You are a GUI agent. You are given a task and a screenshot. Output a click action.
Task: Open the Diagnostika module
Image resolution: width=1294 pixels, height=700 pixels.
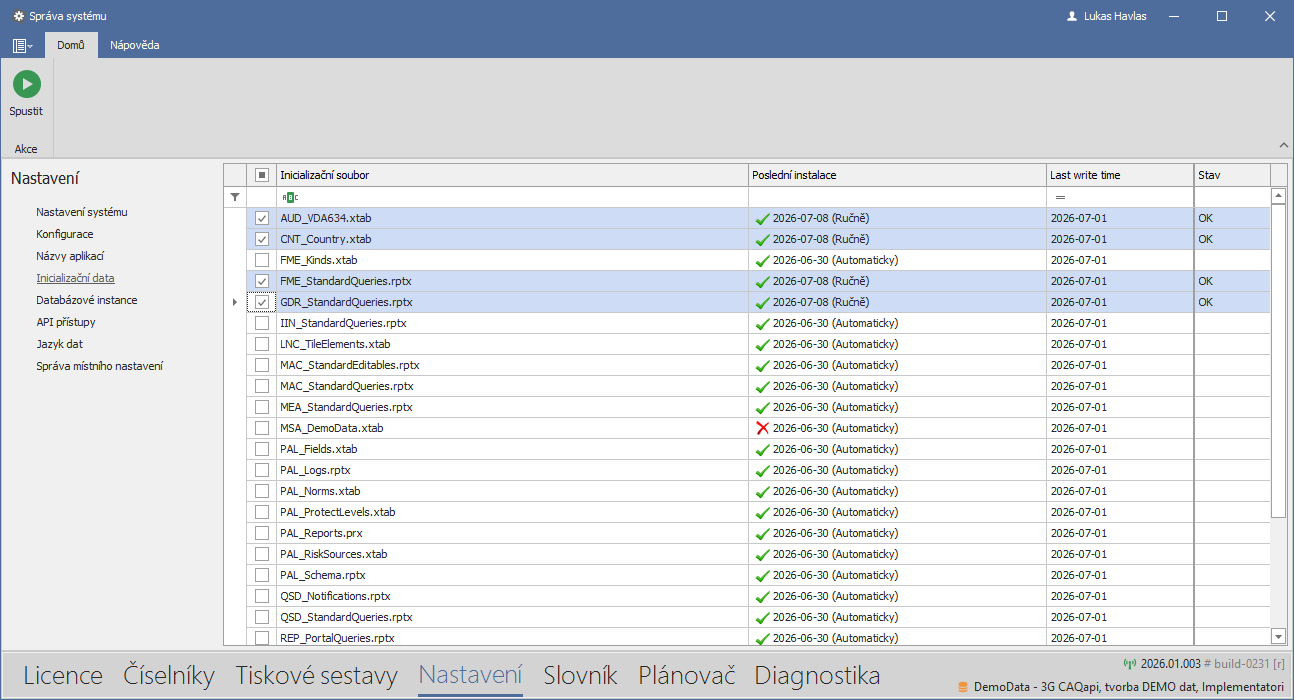point(817,675)
